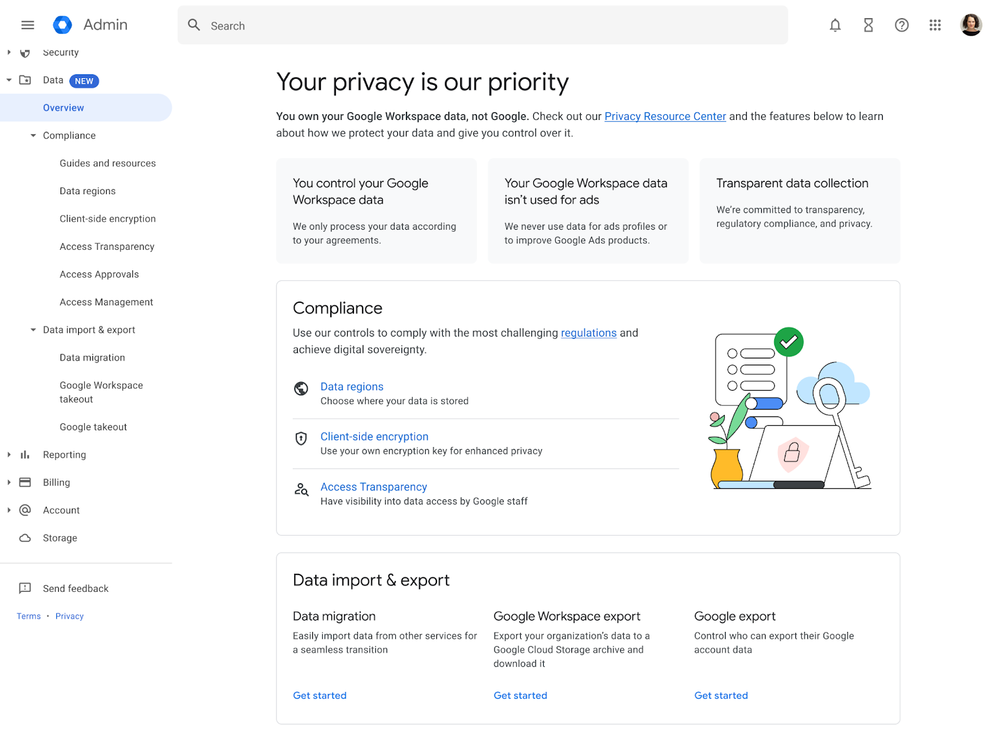
Task: Open the Google apps grid
Action: coord(935,25)
